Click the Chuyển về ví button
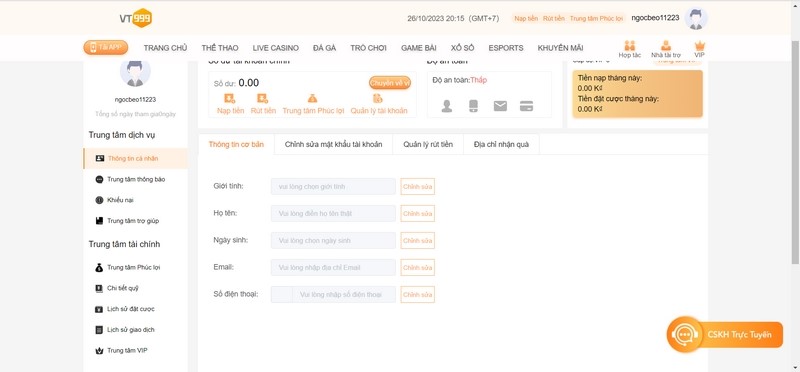The image size is (800, 372). click(x=390, y=83)
